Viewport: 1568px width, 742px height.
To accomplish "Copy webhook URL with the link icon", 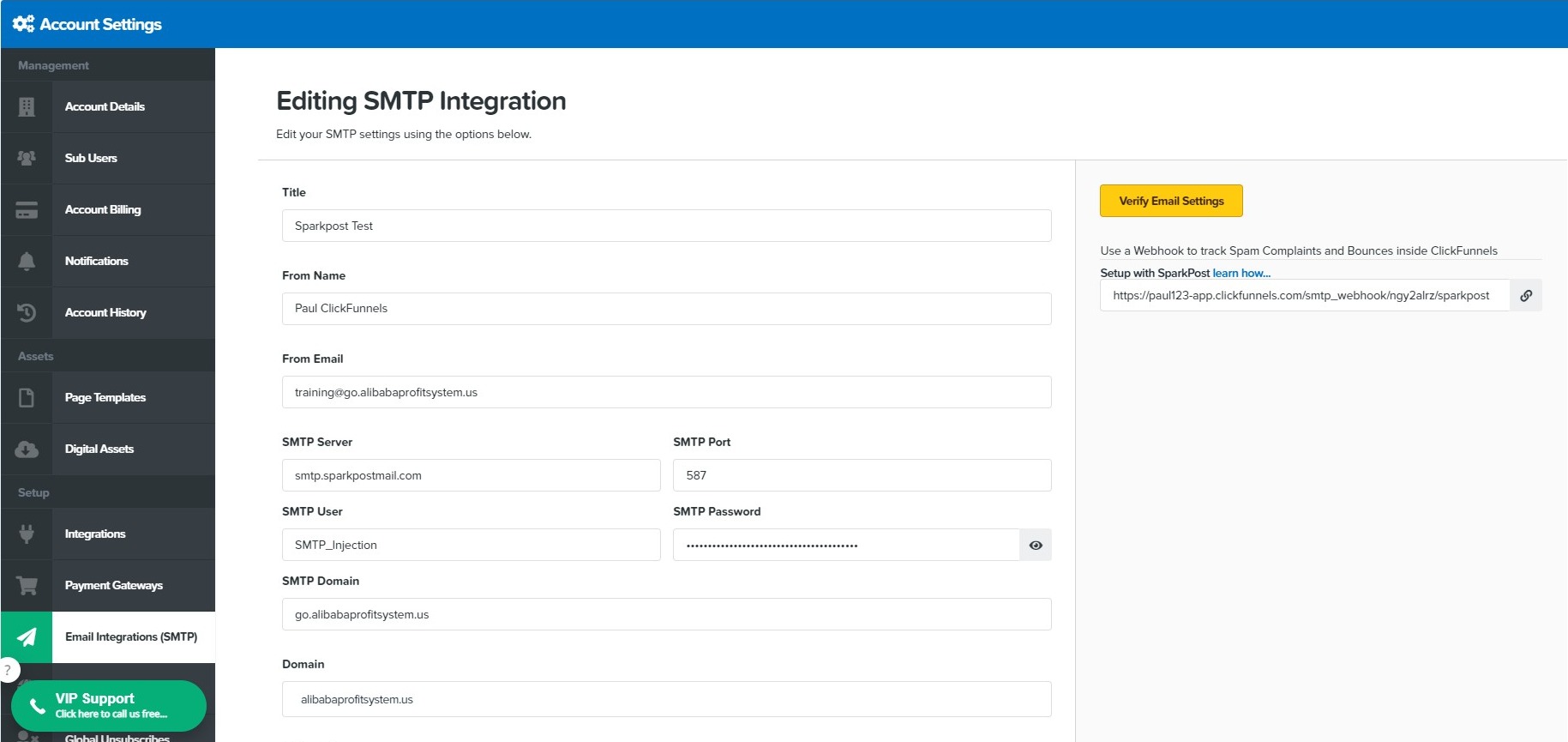I will (1526, 295).
